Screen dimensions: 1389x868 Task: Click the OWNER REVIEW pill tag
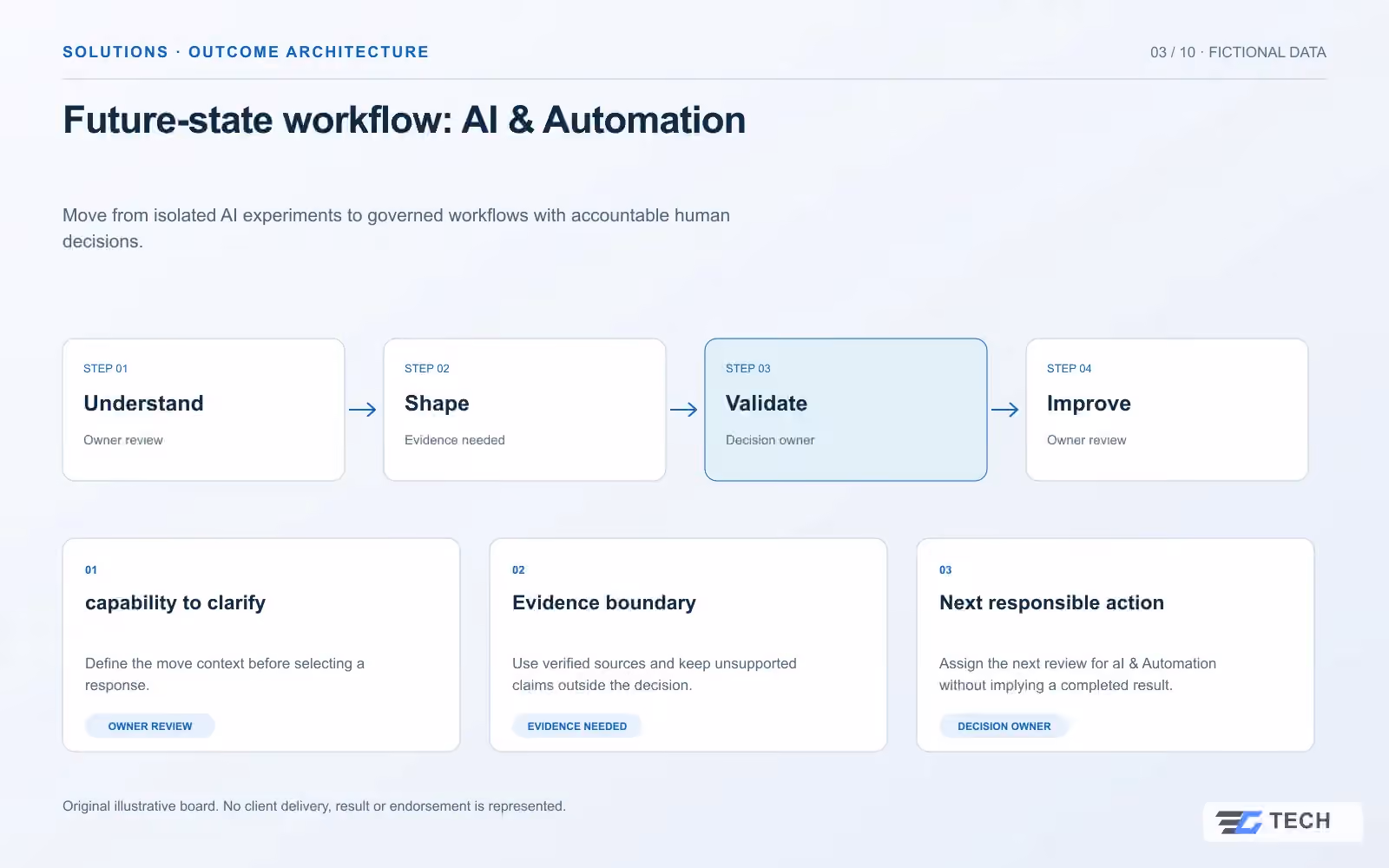[x=150, y=727]
